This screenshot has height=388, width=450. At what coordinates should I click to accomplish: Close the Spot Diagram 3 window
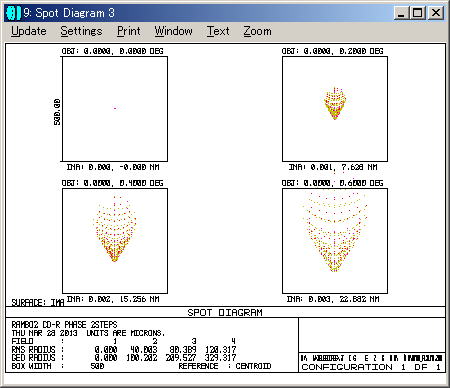pos(436,13)
